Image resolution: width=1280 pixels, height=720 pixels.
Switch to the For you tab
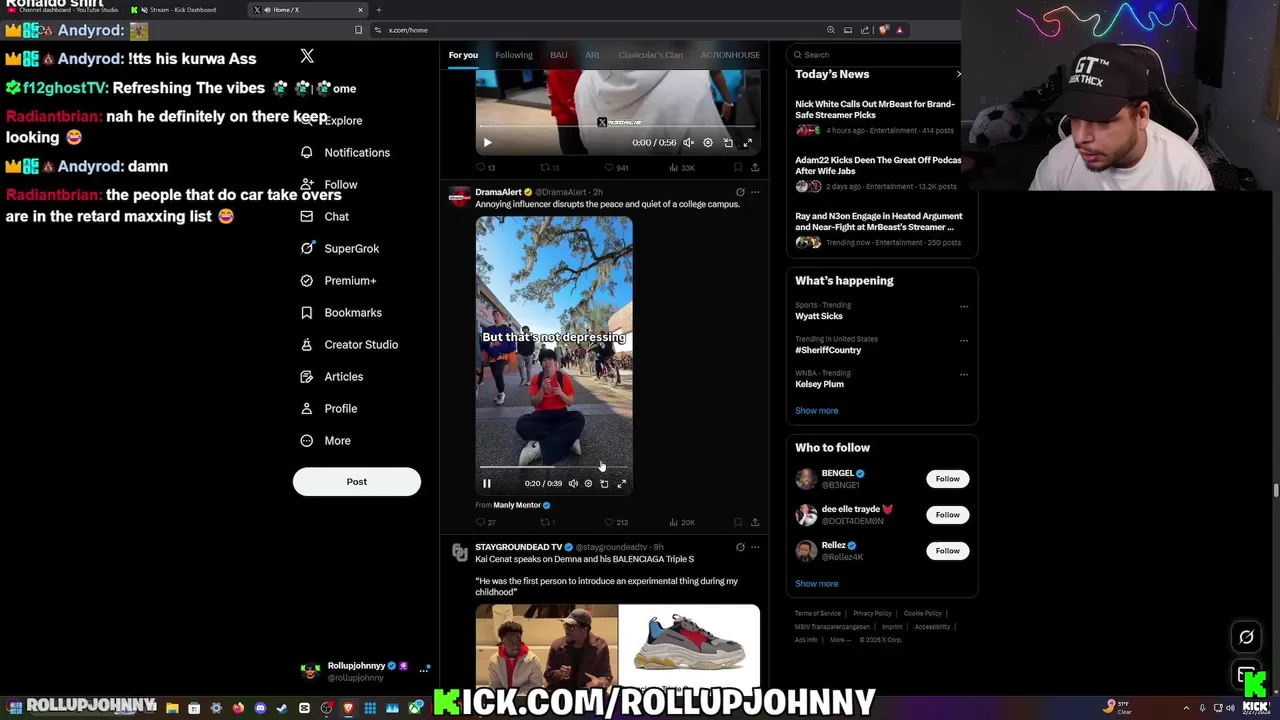(463, 55)
